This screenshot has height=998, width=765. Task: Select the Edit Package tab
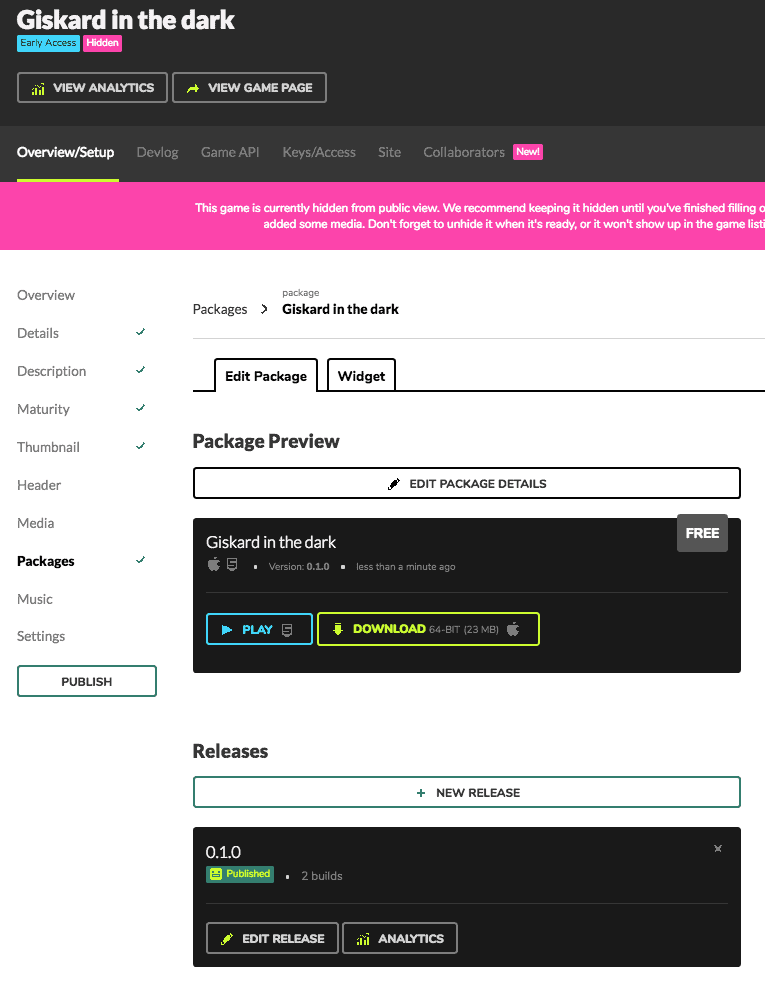coord(266,376)
